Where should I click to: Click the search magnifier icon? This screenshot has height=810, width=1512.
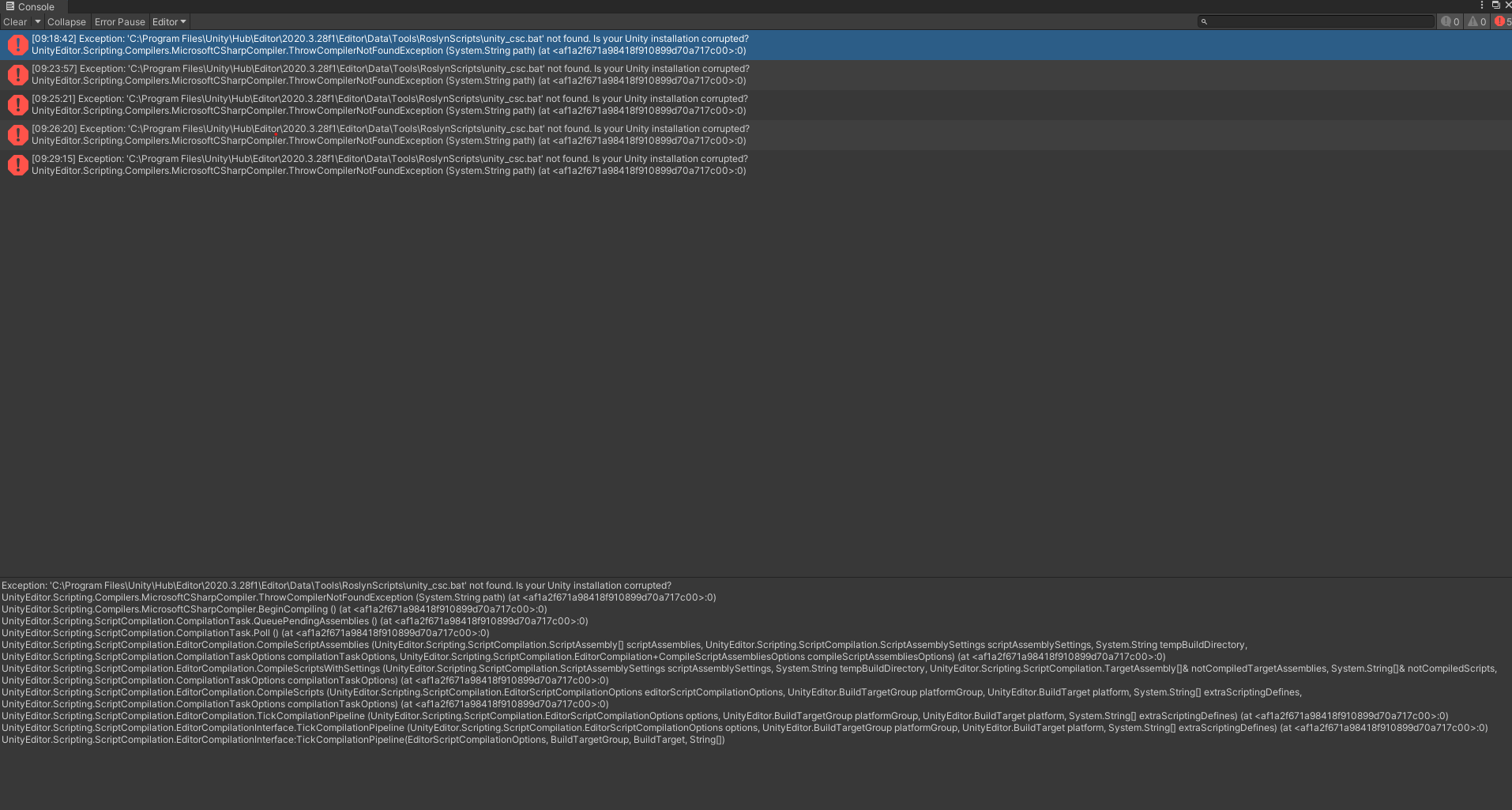[1204, 22]
